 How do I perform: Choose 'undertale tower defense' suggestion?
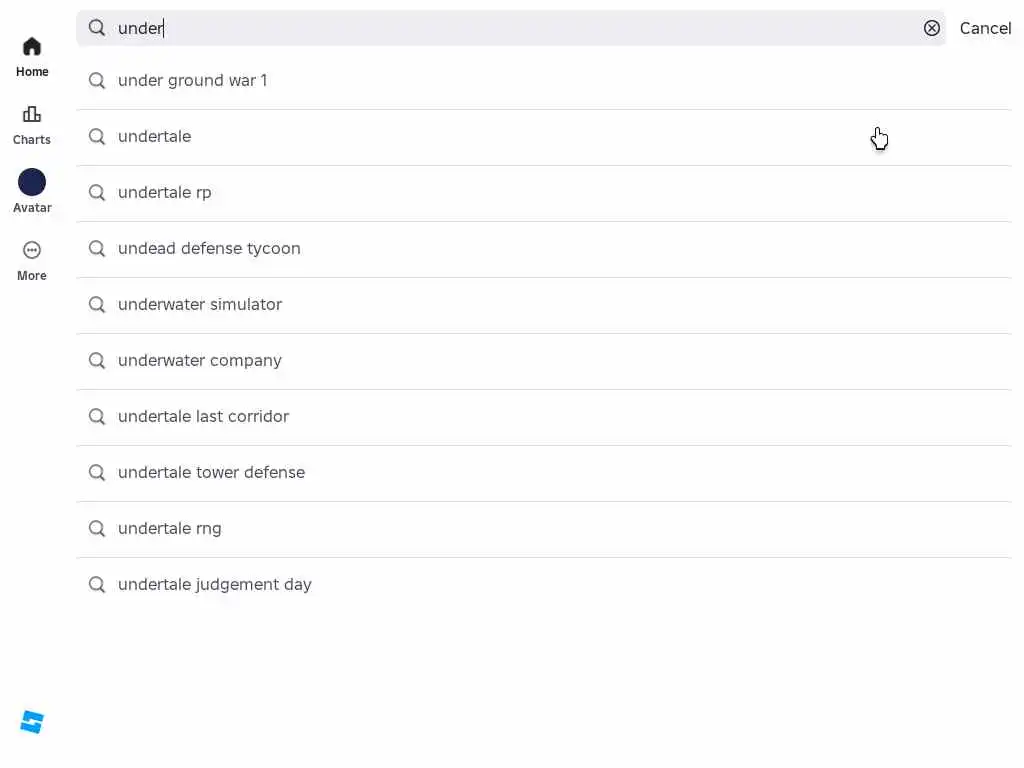[211, 472]
